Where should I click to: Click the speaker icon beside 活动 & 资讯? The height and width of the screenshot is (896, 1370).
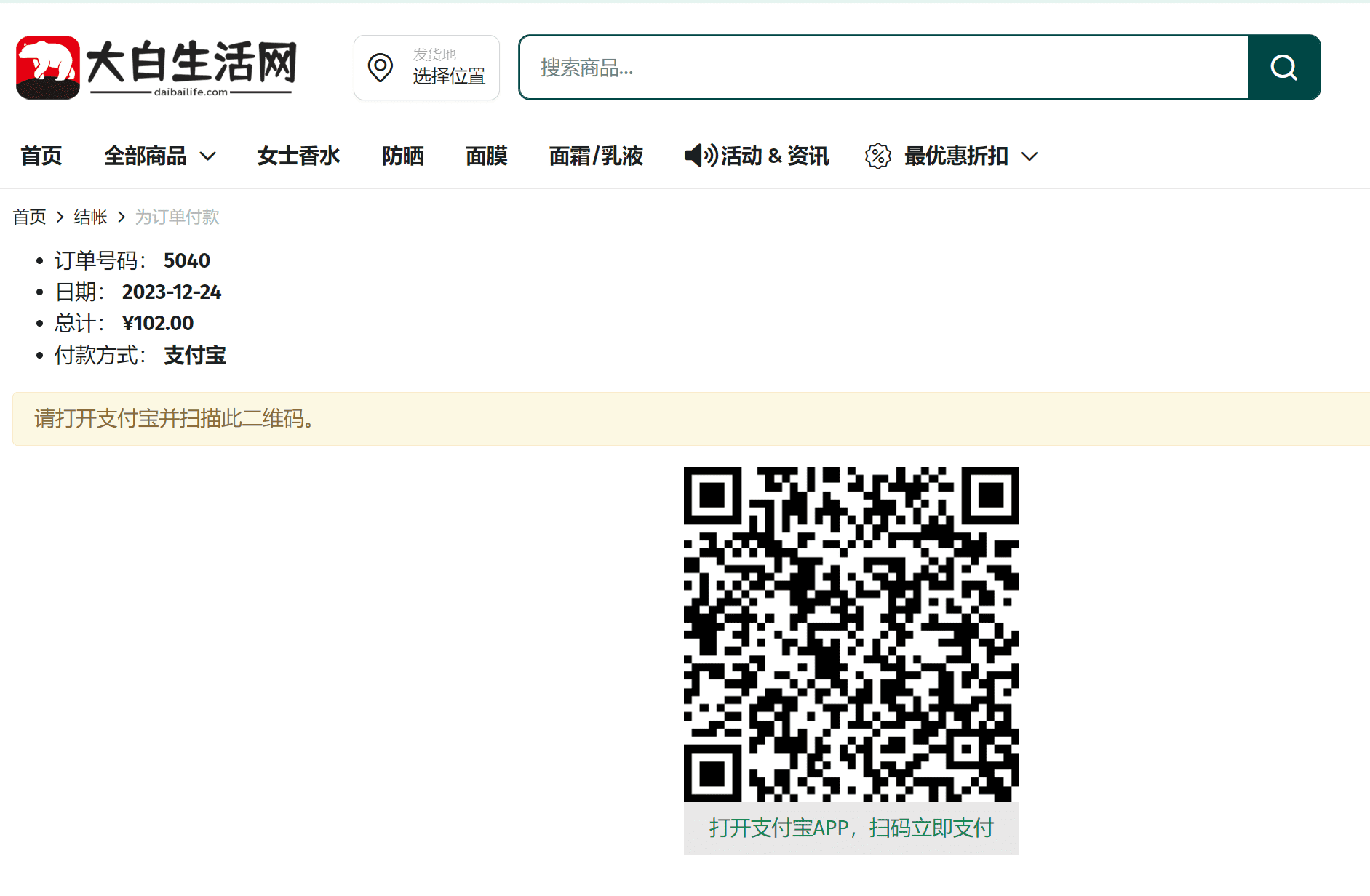pyautogui.click(x=699, y=156)
